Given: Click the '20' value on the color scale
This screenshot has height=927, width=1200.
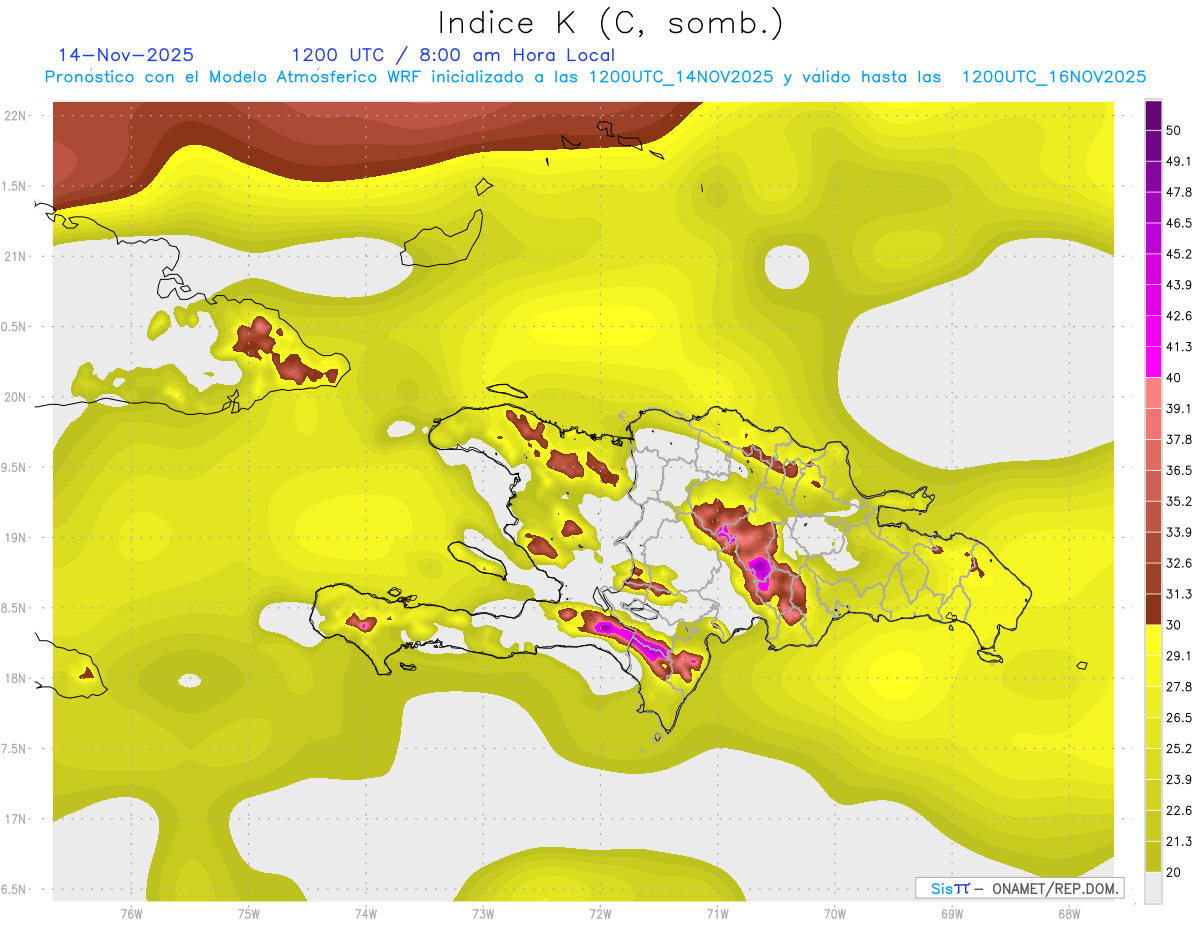Looking at the screenshot, I should [1175, 873].
